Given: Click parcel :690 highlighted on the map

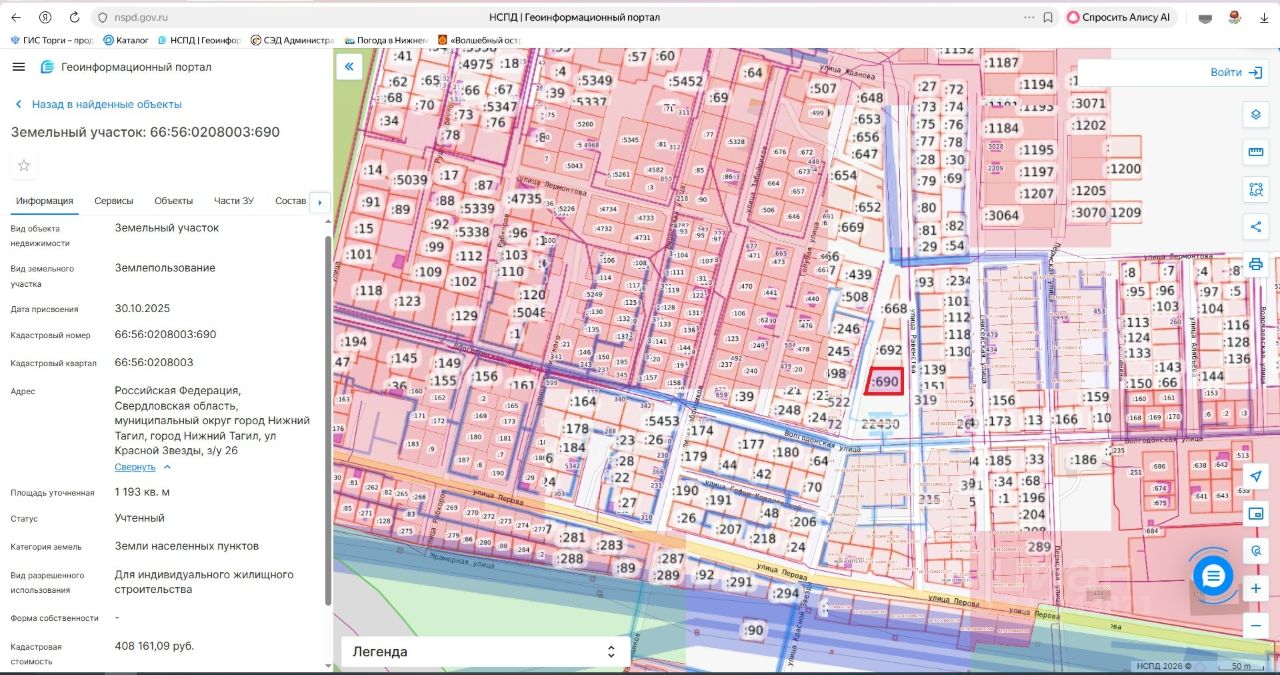Looking at the screenshot, I should 884,382.
